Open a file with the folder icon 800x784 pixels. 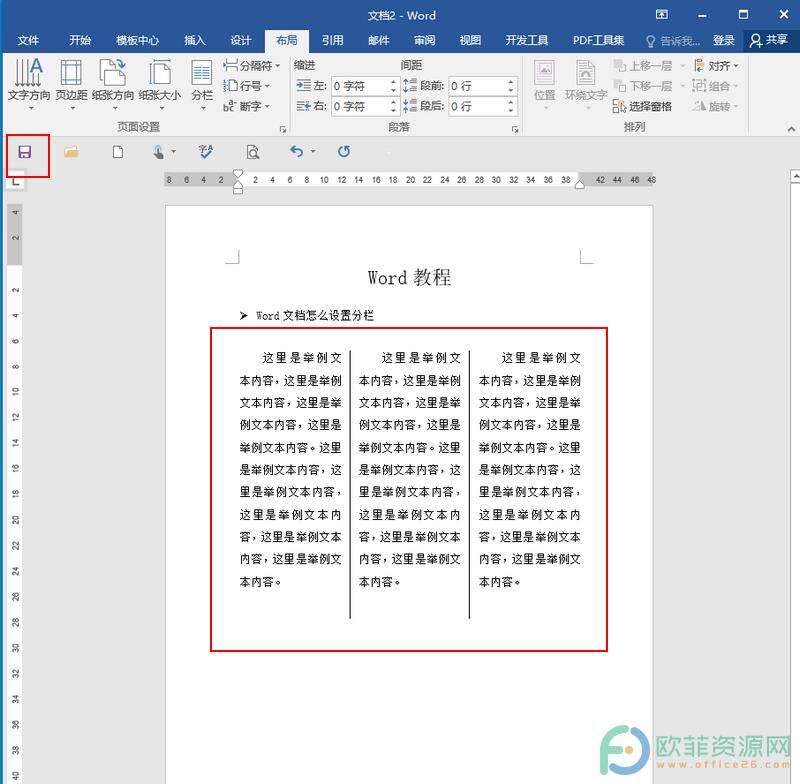coord(71,151)
